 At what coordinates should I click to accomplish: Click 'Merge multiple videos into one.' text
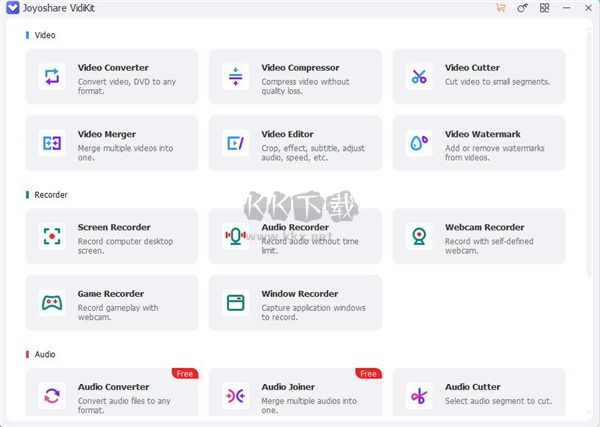(125, 153)
